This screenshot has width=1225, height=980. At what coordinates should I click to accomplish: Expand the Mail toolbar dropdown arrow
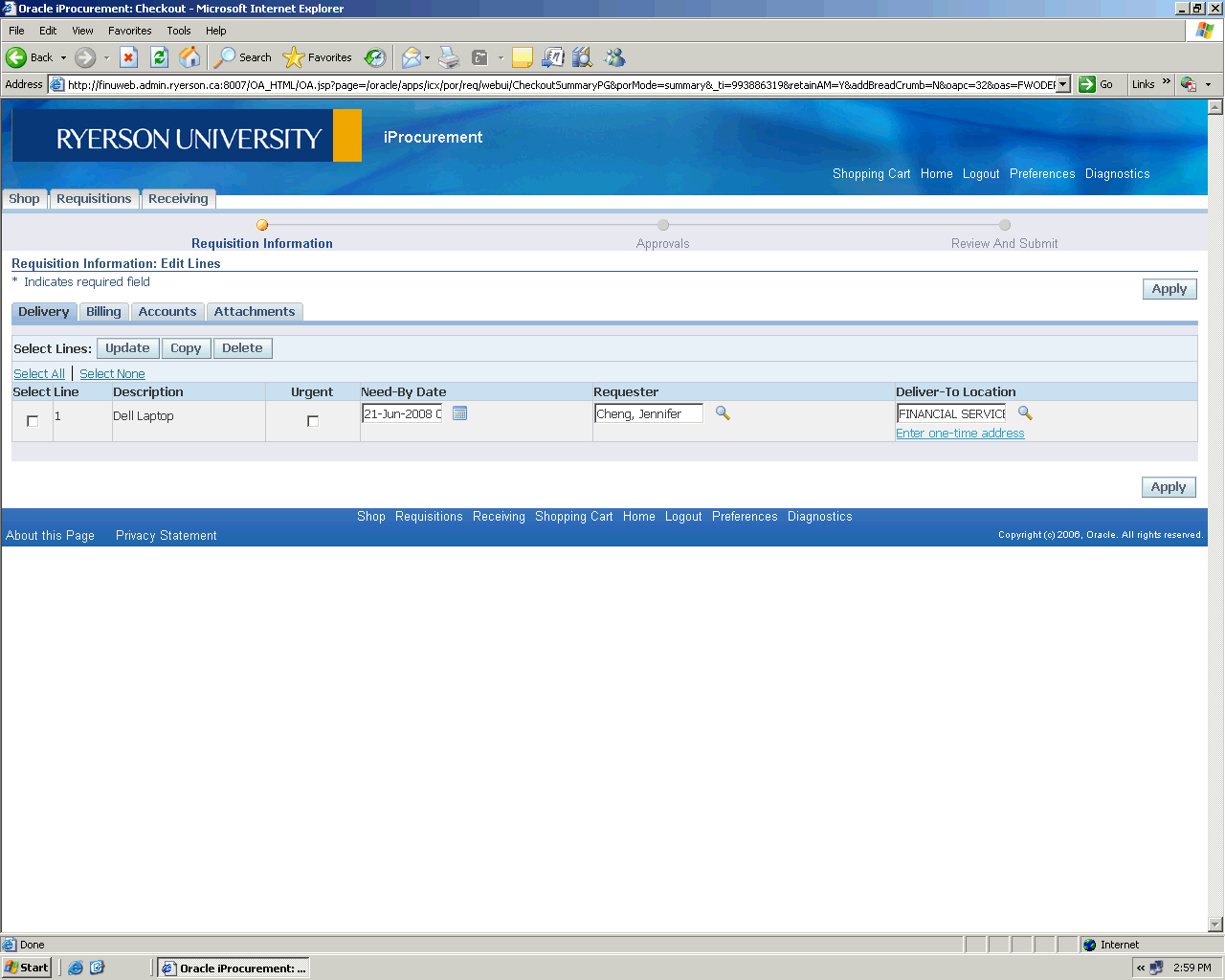coord(427,57)
